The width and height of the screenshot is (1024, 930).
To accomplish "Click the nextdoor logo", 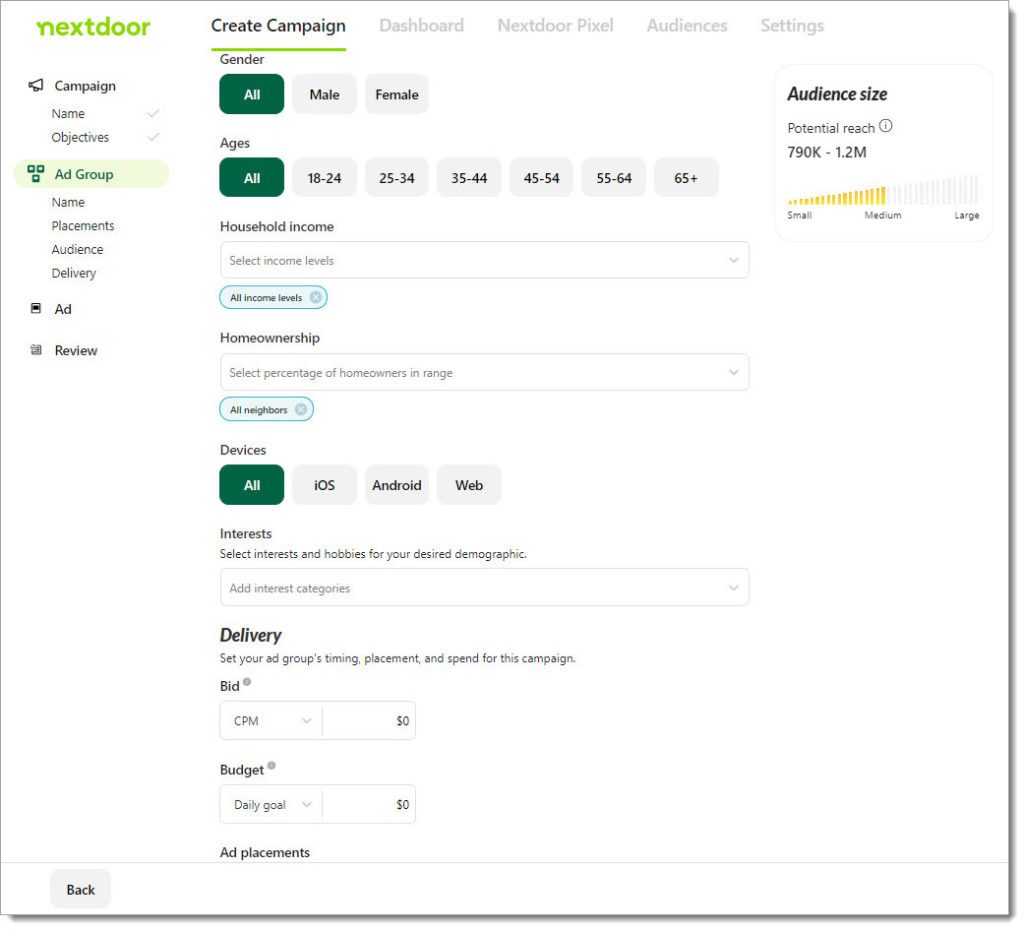I will pyautogui.click(x=92, y=26).
